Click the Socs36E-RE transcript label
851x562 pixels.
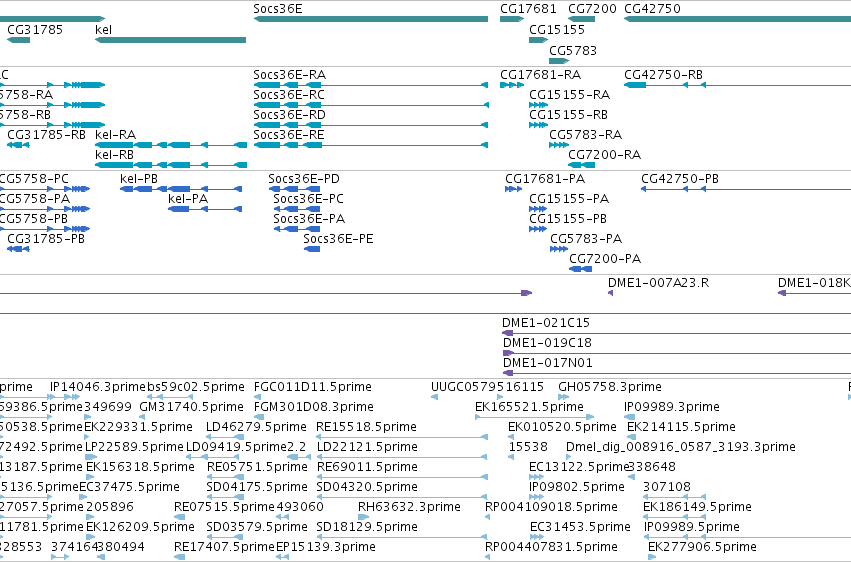click(x=289, y=135)
